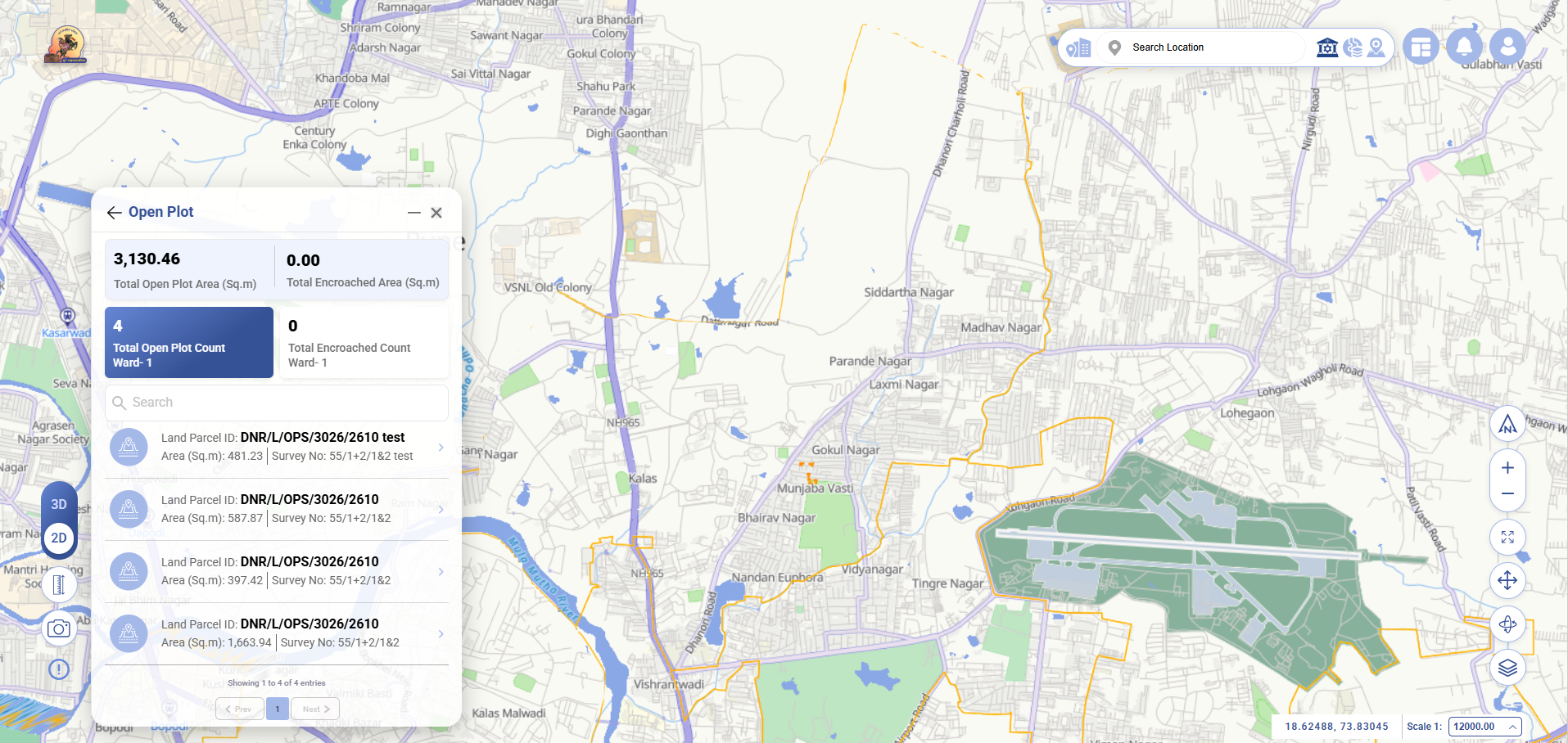Select Total Open Plot Count card
This screenshot has width=1568, height=743.
tap(189, 342)
